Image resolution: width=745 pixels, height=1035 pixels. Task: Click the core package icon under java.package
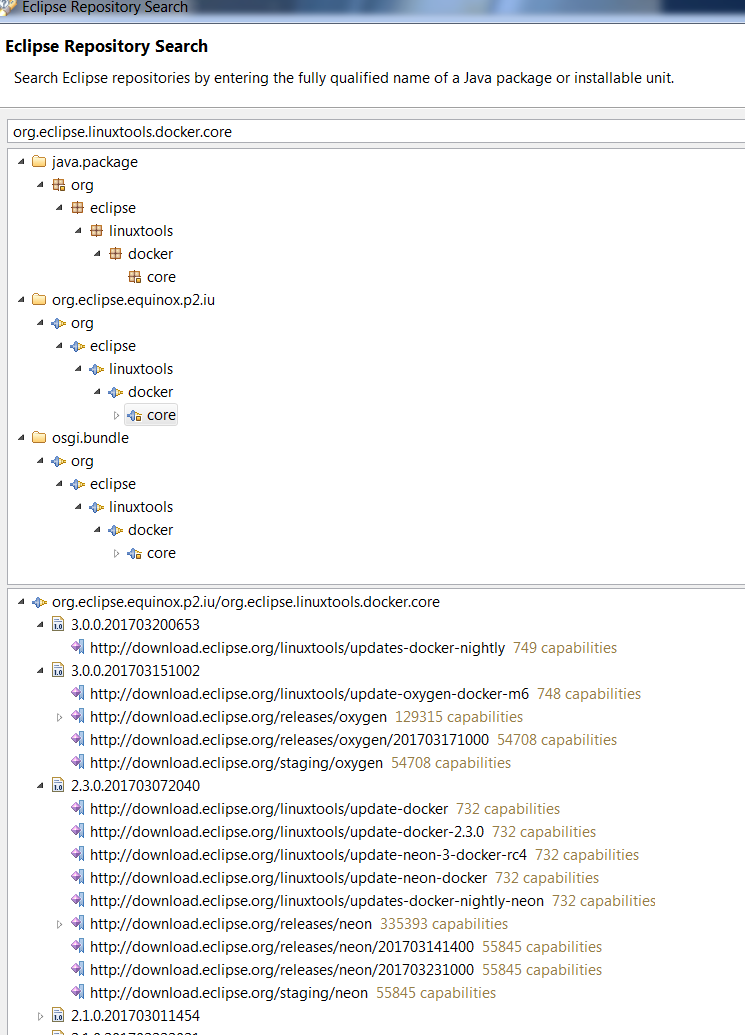click(x=135, y=277)
